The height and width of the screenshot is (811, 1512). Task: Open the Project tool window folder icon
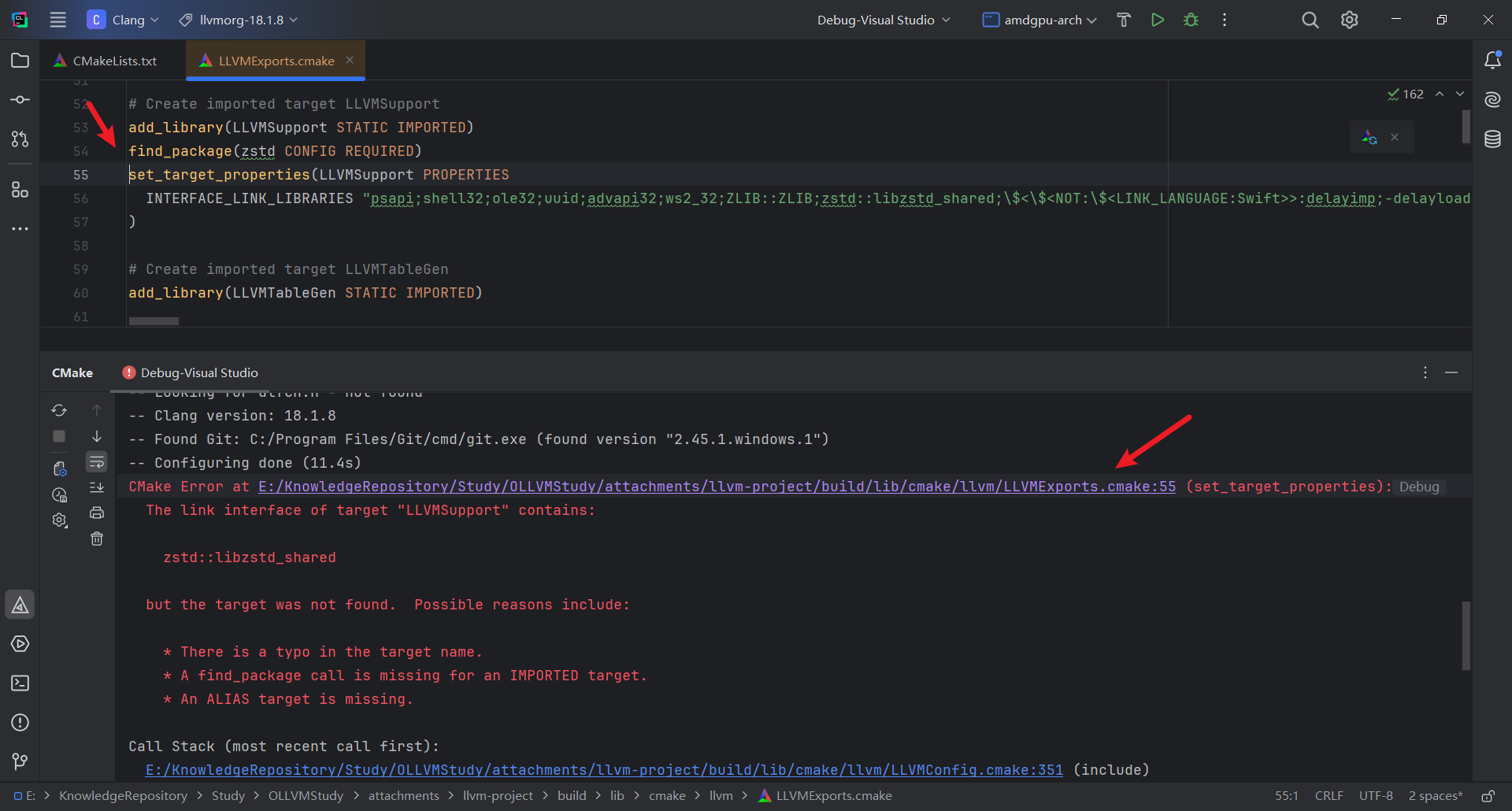click(x=20, y=61)
